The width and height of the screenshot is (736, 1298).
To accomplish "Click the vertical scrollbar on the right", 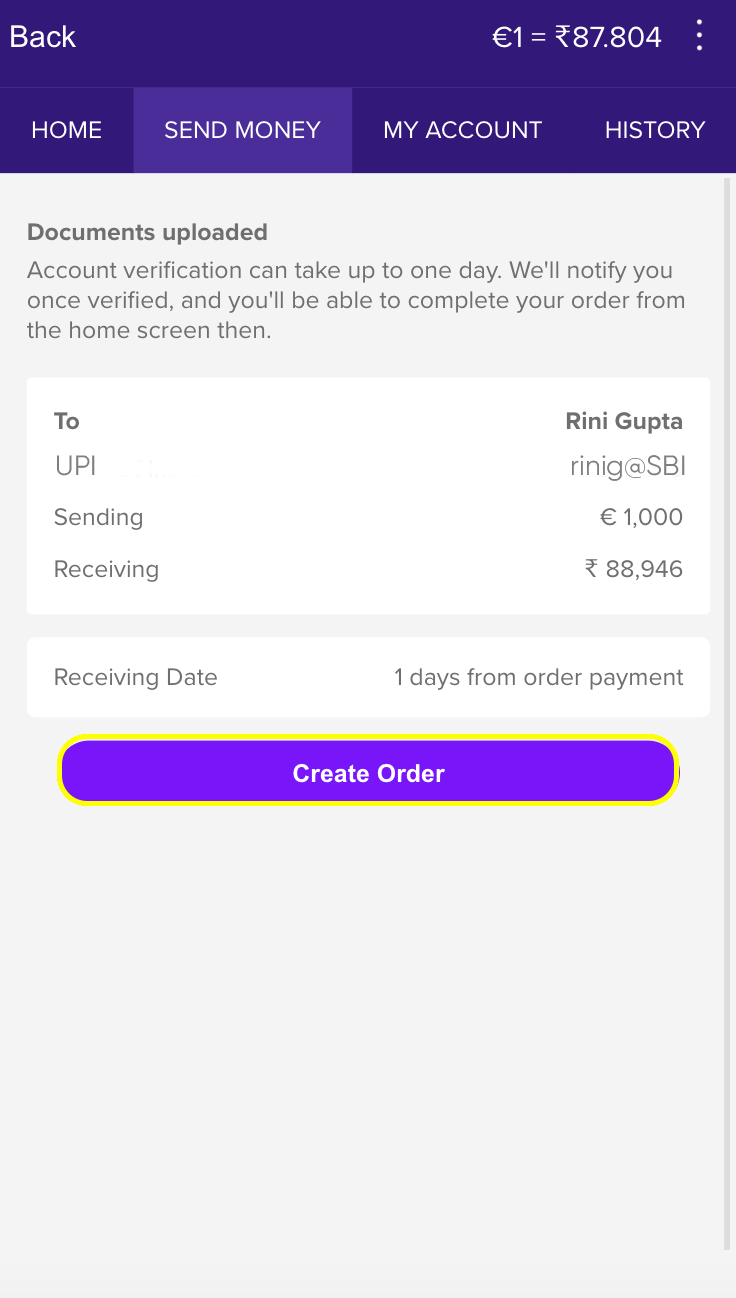I will (x=727, y=700).
